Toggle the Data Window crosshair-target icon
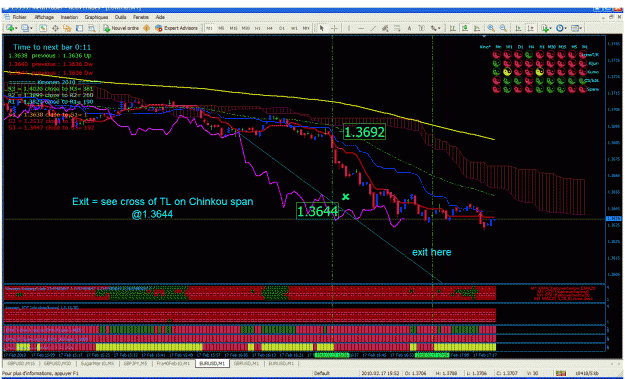 [x=55, y=28]
